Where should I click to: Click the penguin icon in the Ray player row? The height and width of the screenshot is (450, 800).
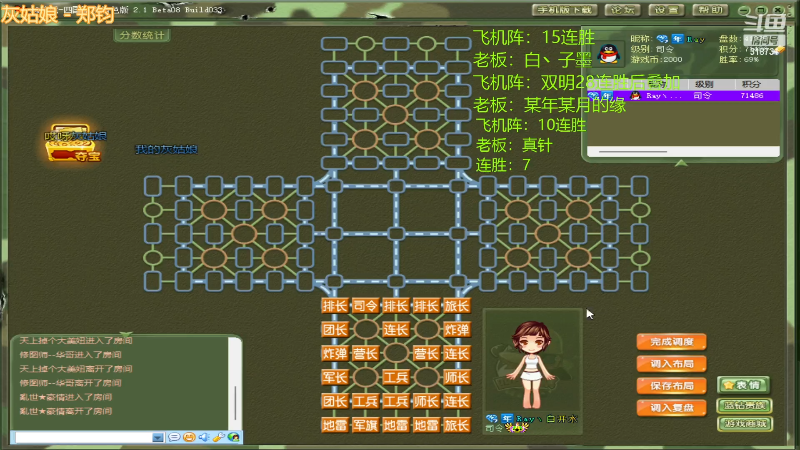(635, 95)
